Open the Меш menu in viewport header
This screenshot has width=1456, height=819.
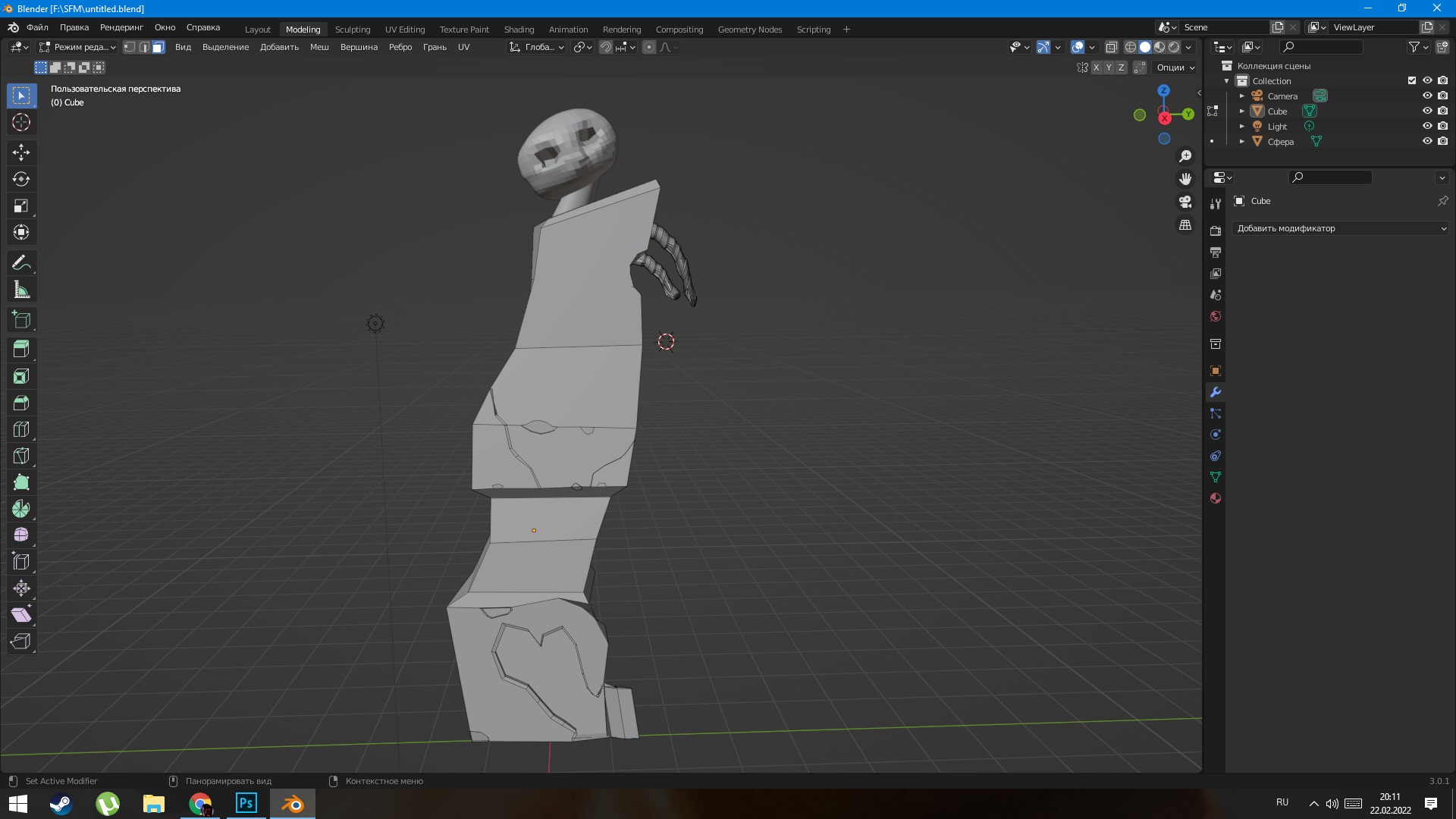(x=319, y=47)
